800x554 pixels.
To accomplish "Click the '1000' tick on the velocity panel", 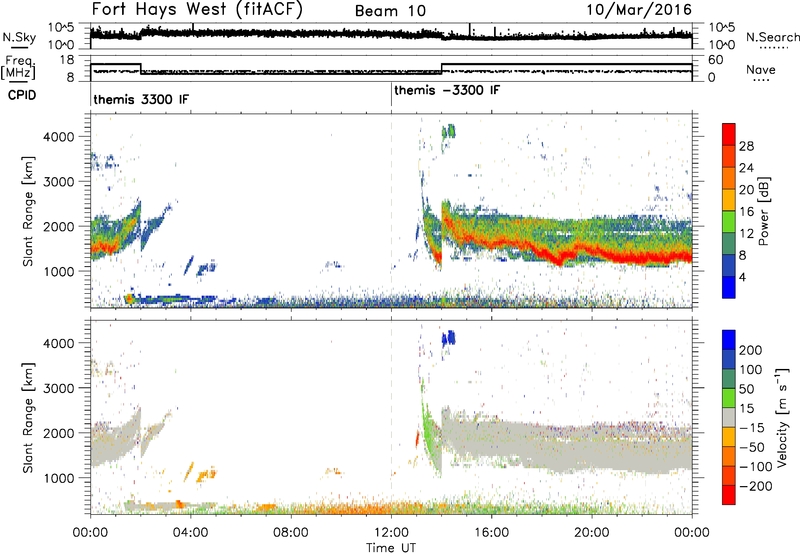I will (58, 478).
